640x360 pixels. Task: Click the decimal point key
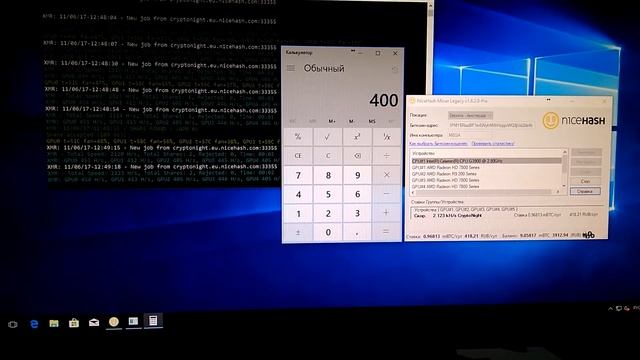[x=357, y=232]
